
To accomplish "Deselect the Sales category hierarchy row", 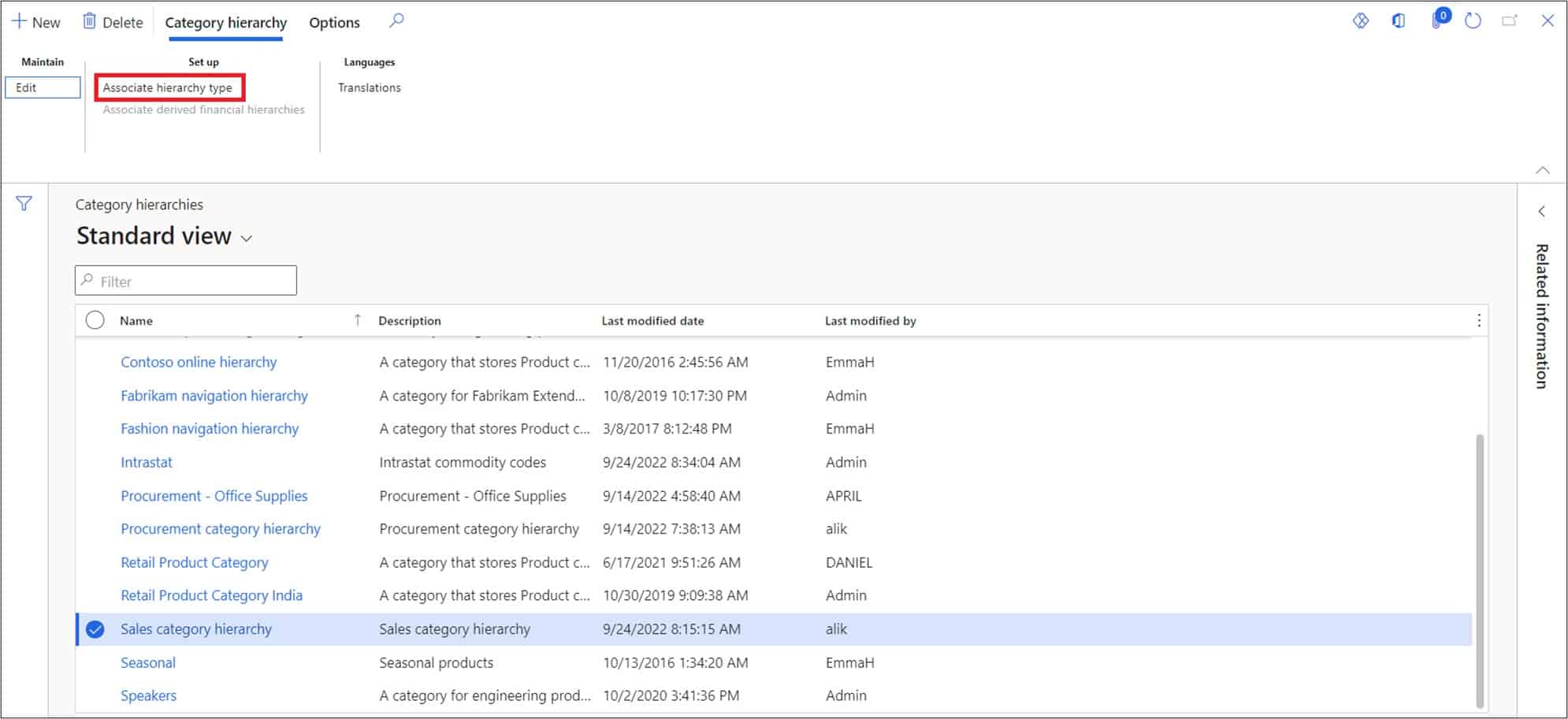I will (95, 629).
